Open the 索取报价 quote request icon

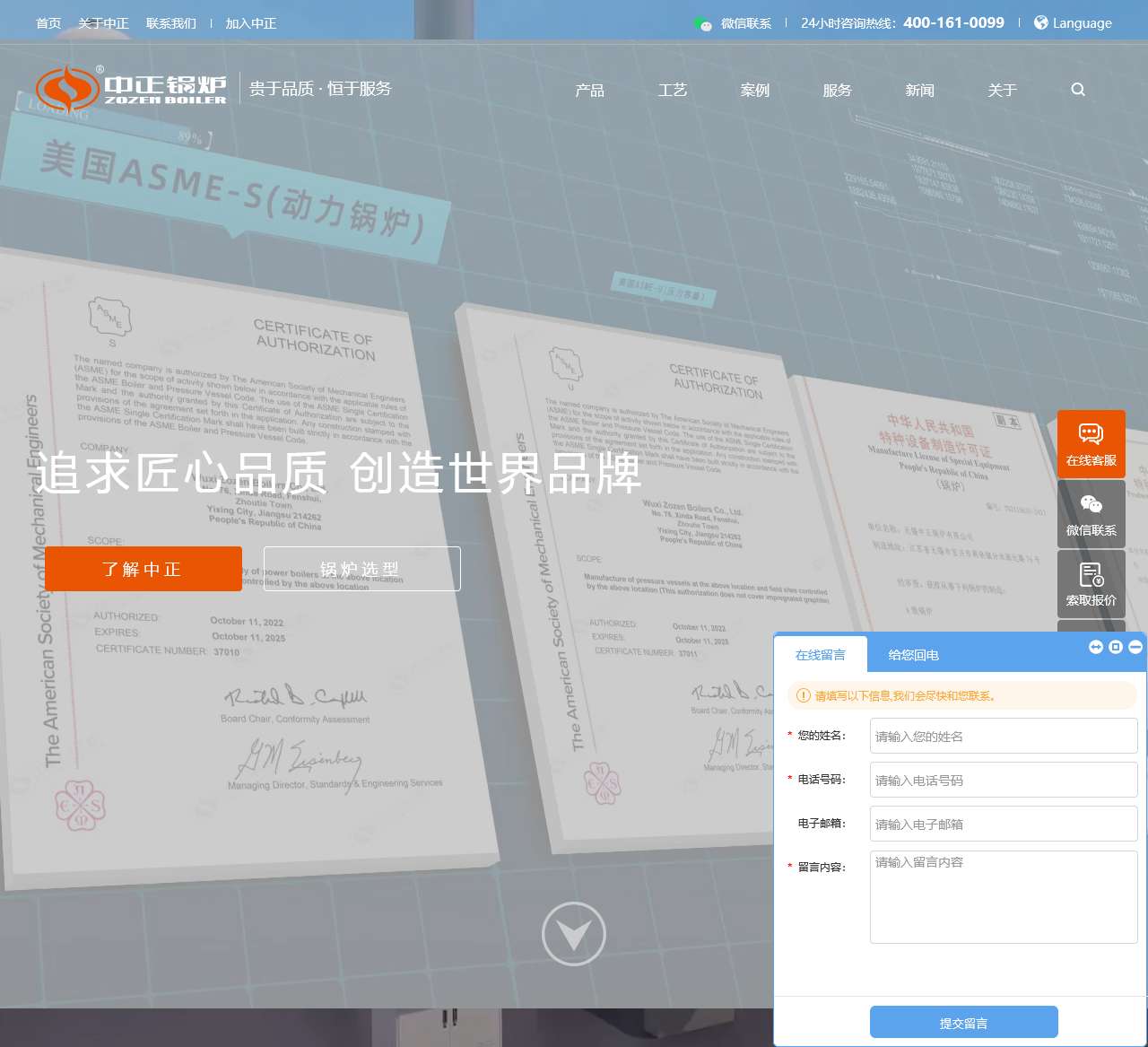click(1091, 584)
